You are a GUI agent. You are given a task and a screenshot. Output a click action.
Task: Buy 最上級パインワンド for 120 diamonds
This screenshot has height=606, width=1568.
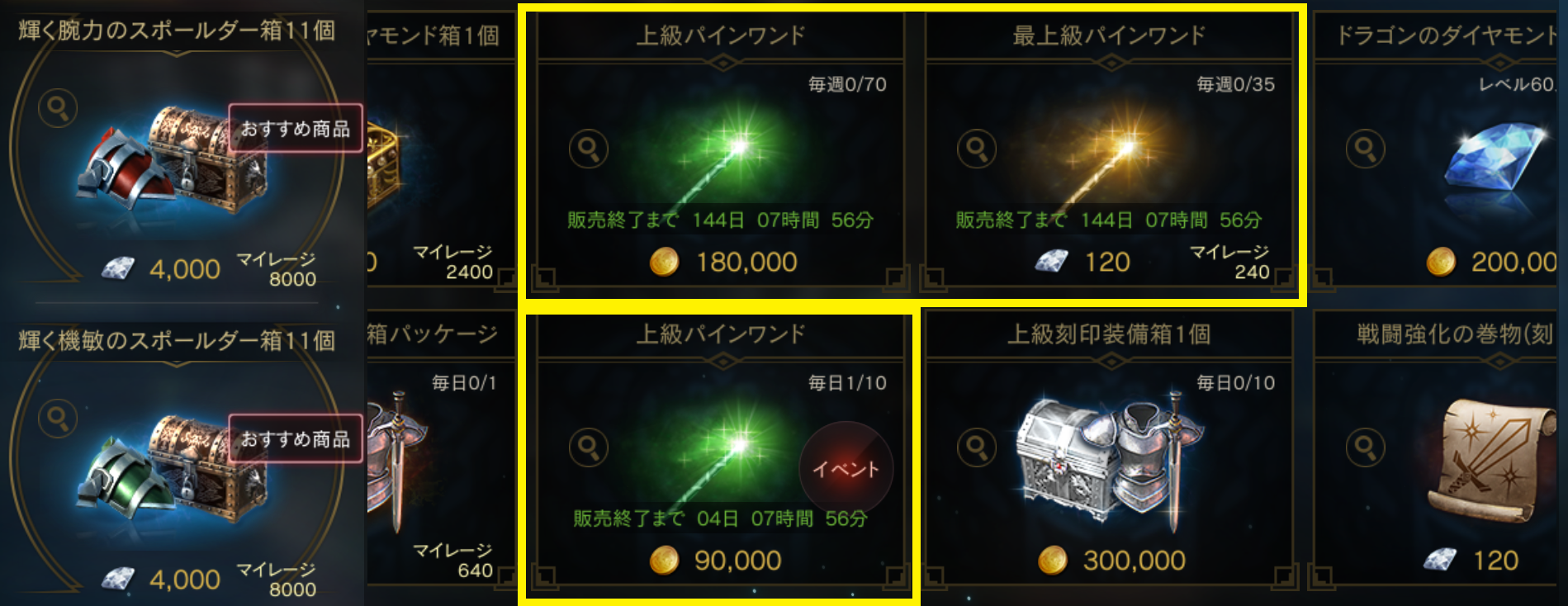click(x=1083, y=263)
